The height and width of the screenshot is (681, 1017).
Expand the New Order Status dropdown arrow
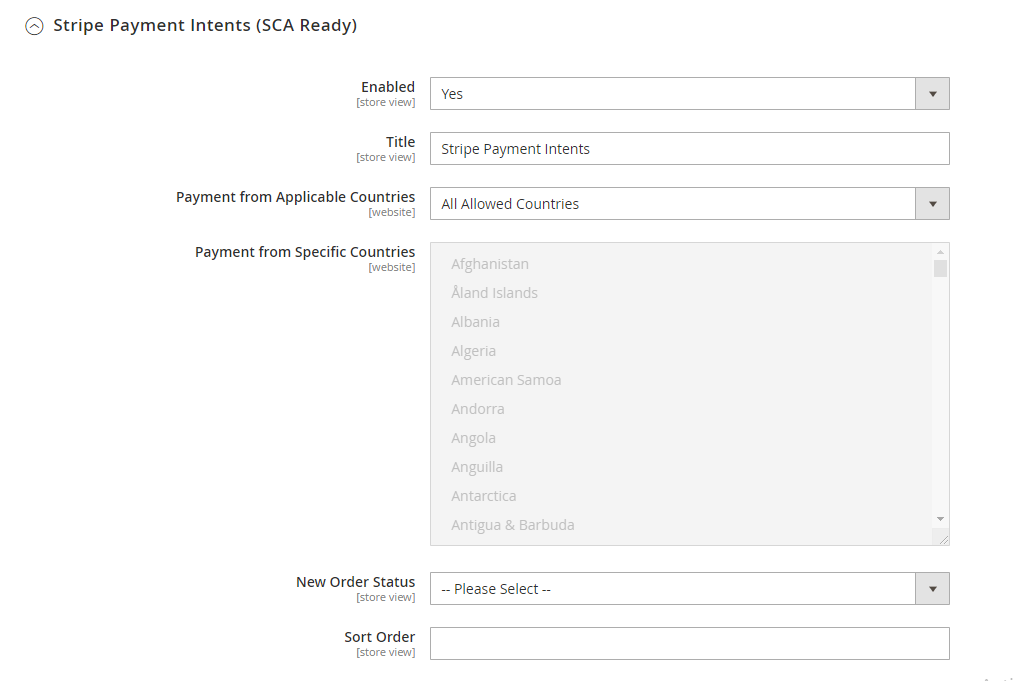point(932,589)
